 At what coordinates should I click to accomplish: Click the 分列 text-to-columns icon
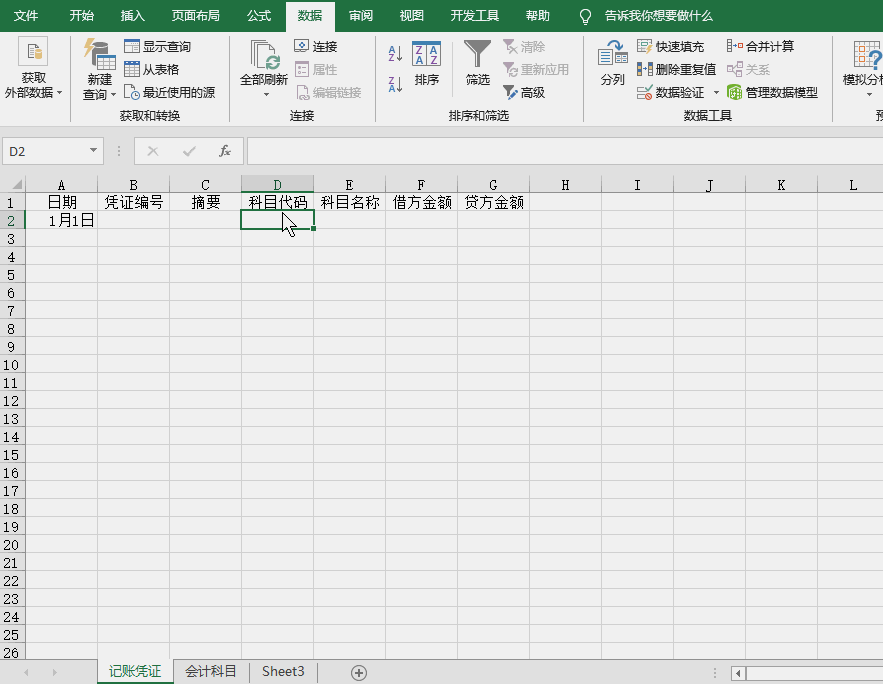point(613,52)
